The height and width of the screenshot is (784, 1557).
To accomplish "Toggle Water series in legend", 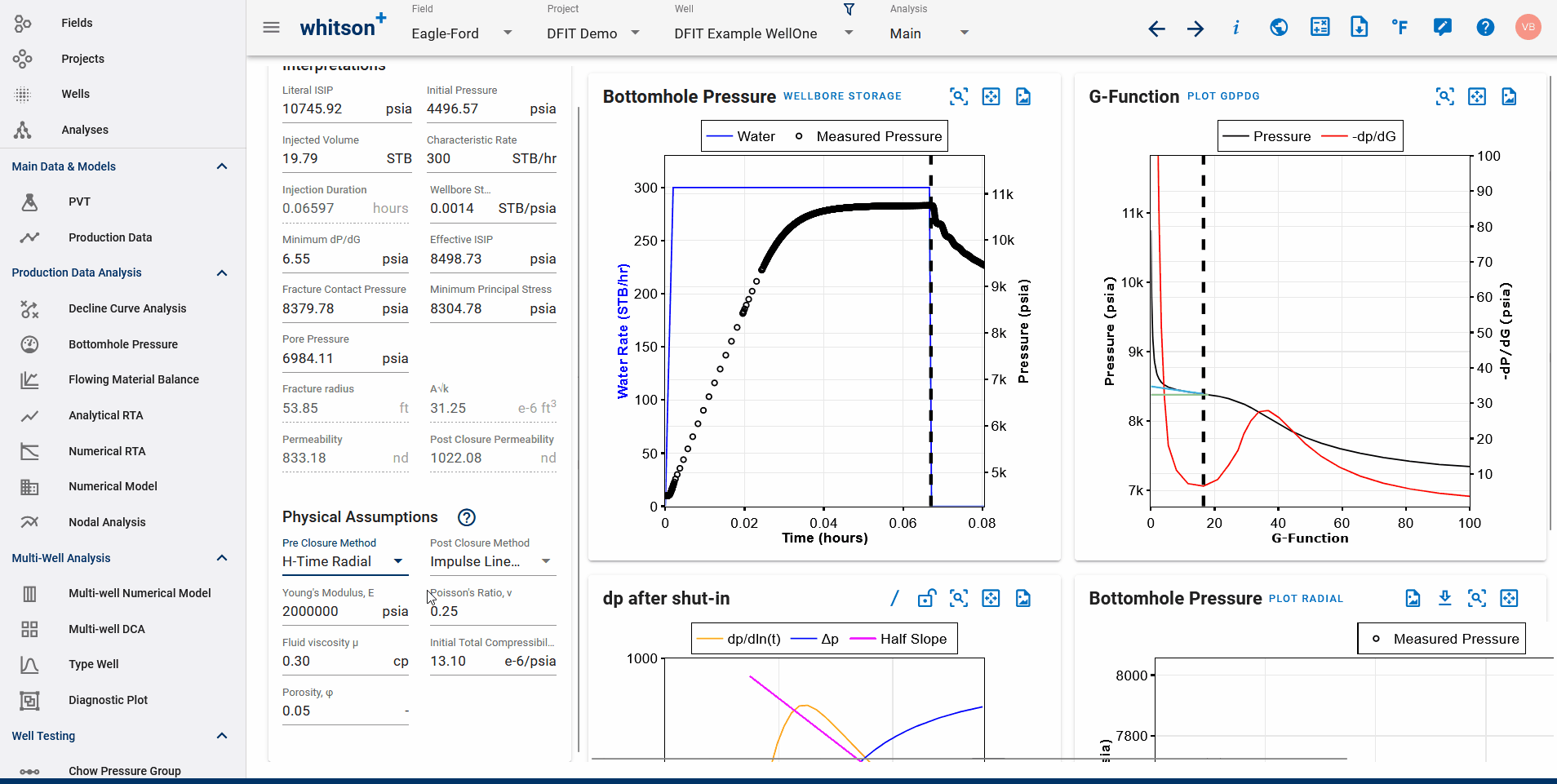I will click(741, 136).
